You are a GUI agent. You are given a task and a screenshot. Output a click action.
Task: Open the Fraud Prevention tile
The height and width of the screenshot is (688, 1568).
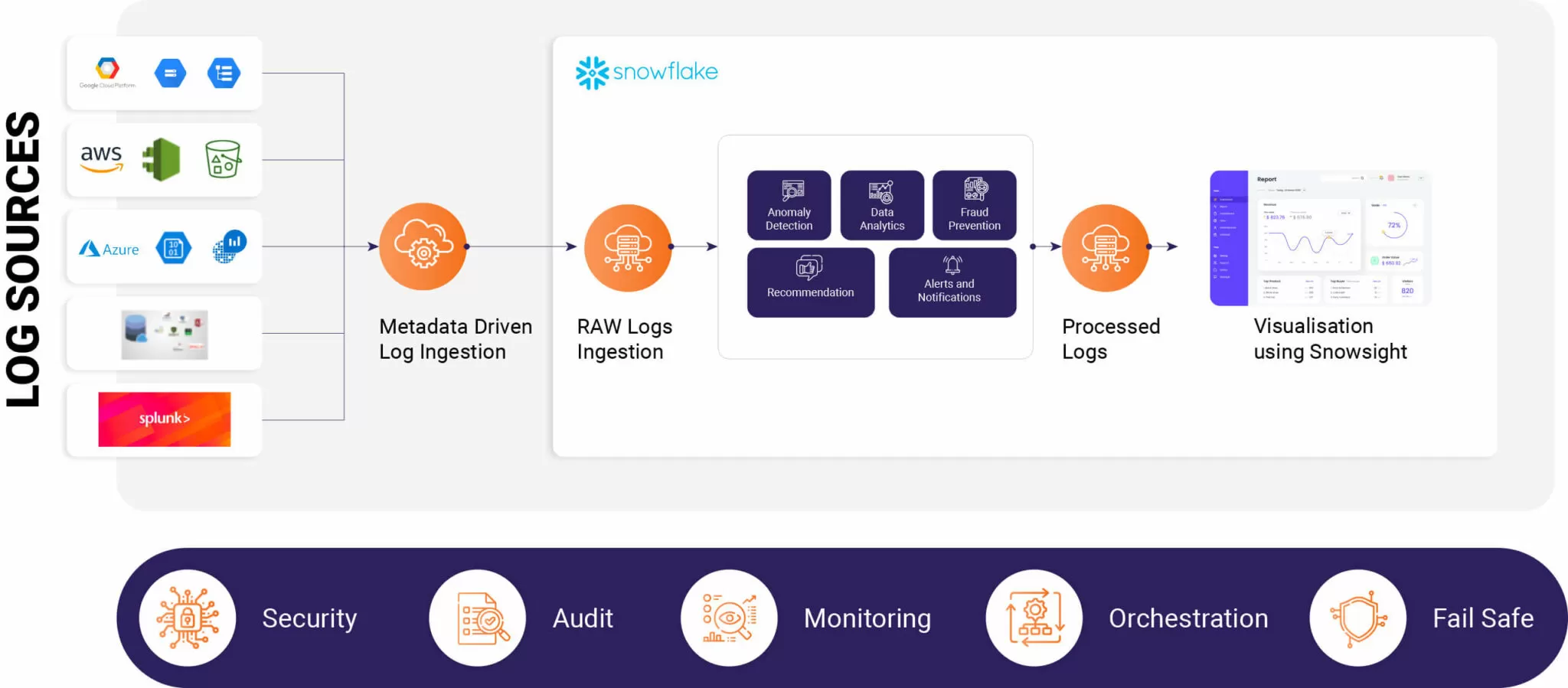[974, 205]
